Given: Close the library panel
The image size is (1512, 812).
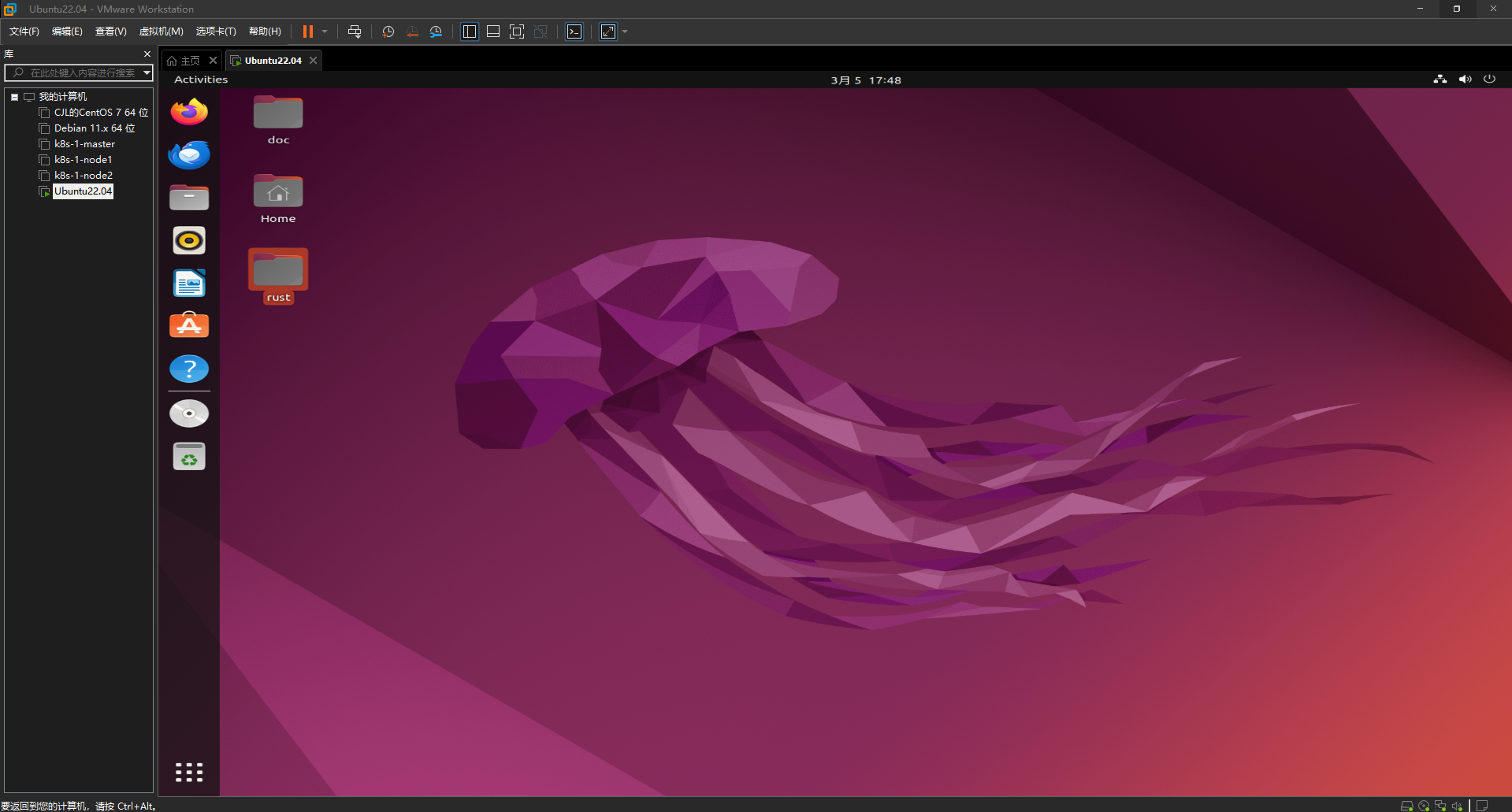Looking at the screenshot, I should 147,54.
